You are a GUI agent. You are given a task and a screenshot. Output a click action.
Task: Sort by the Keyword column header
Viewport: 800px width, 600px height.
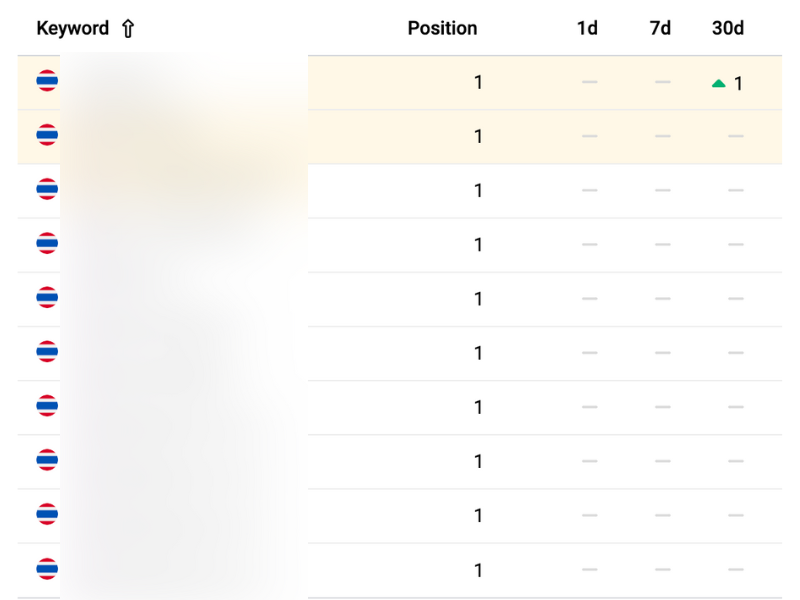pyautogui.click(x=72, y=28)
